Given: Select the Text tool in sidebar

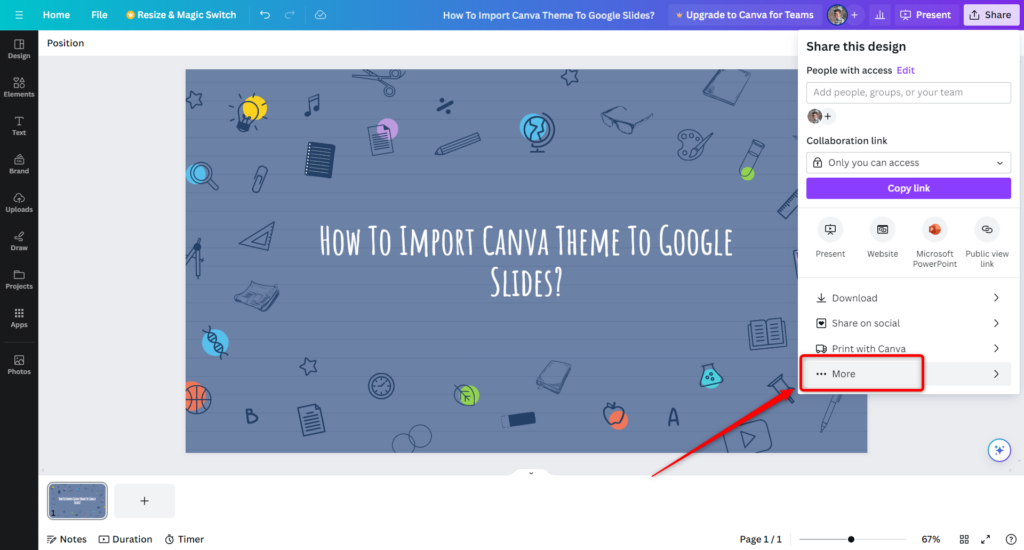Looking at the screenshot, I should (x=19, y=125).
